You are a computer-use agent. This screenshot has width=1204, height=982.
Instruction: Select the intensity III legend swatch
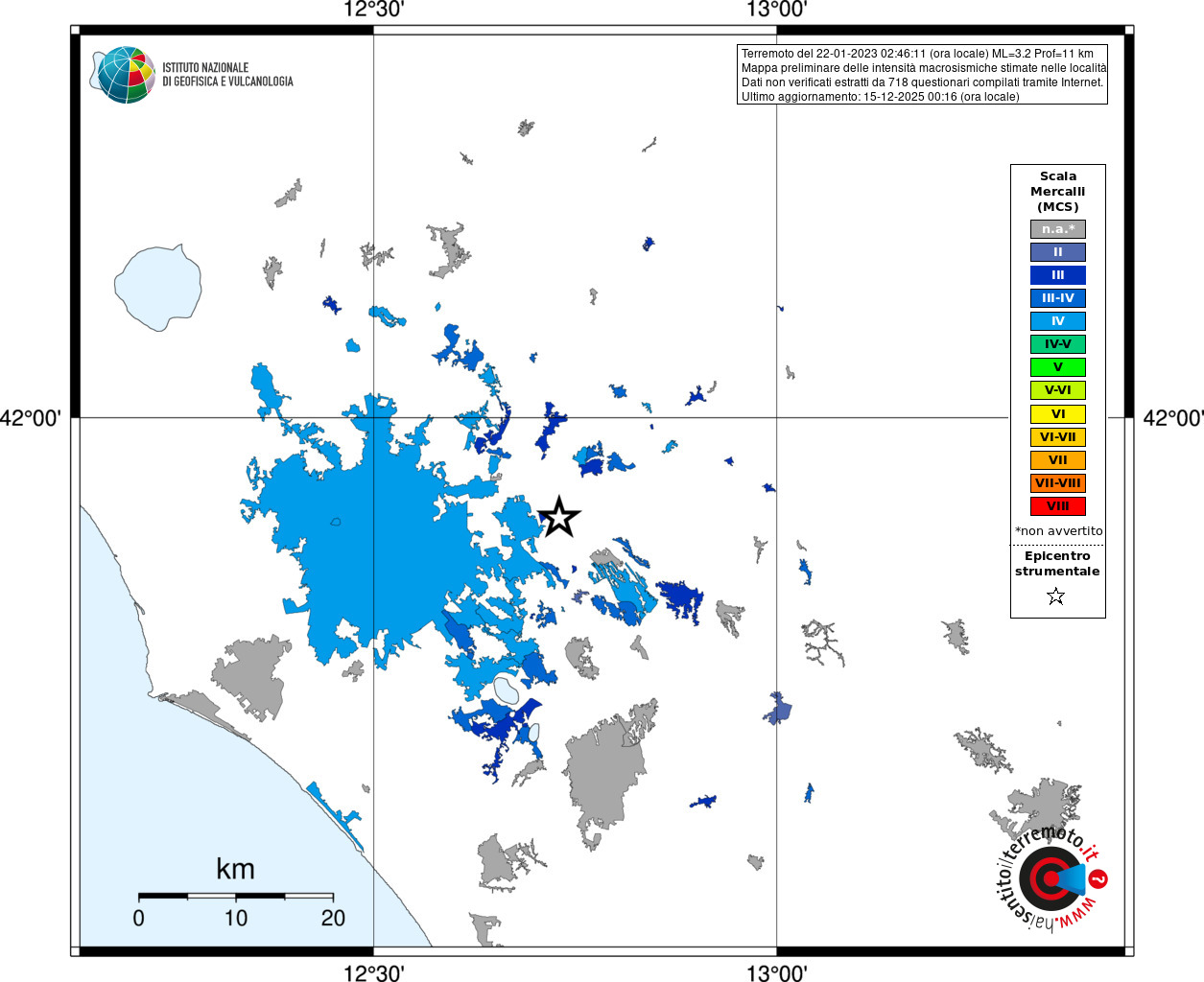pyautogui.click(x=1058, y=275)
